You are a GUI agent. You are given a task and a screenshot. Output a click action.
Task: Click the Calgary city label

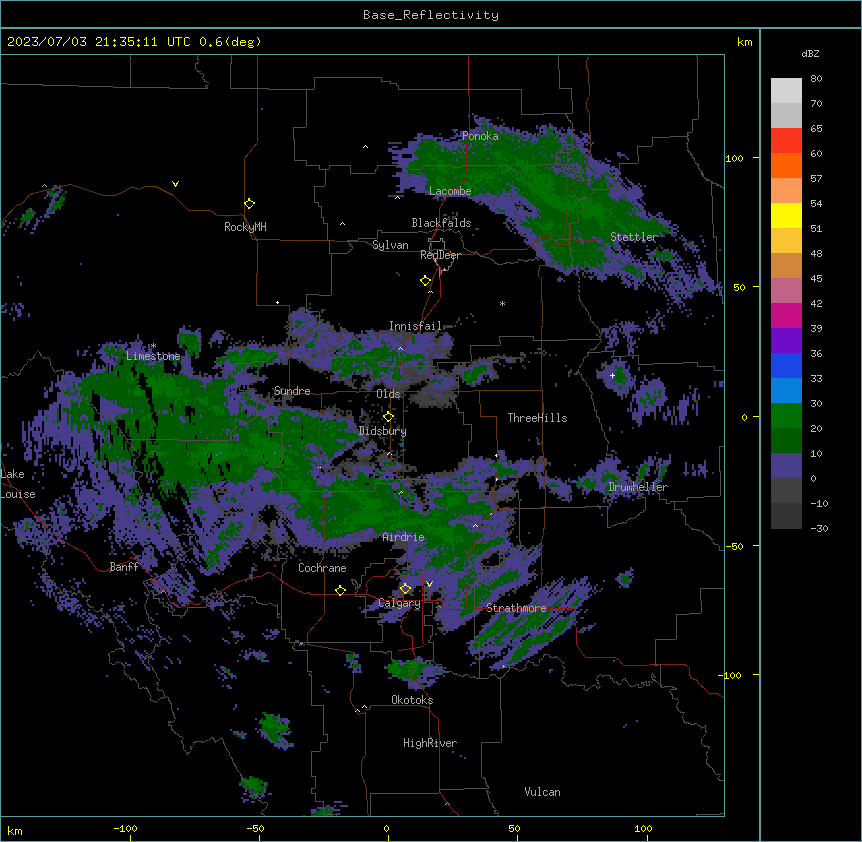pos(399,603)
